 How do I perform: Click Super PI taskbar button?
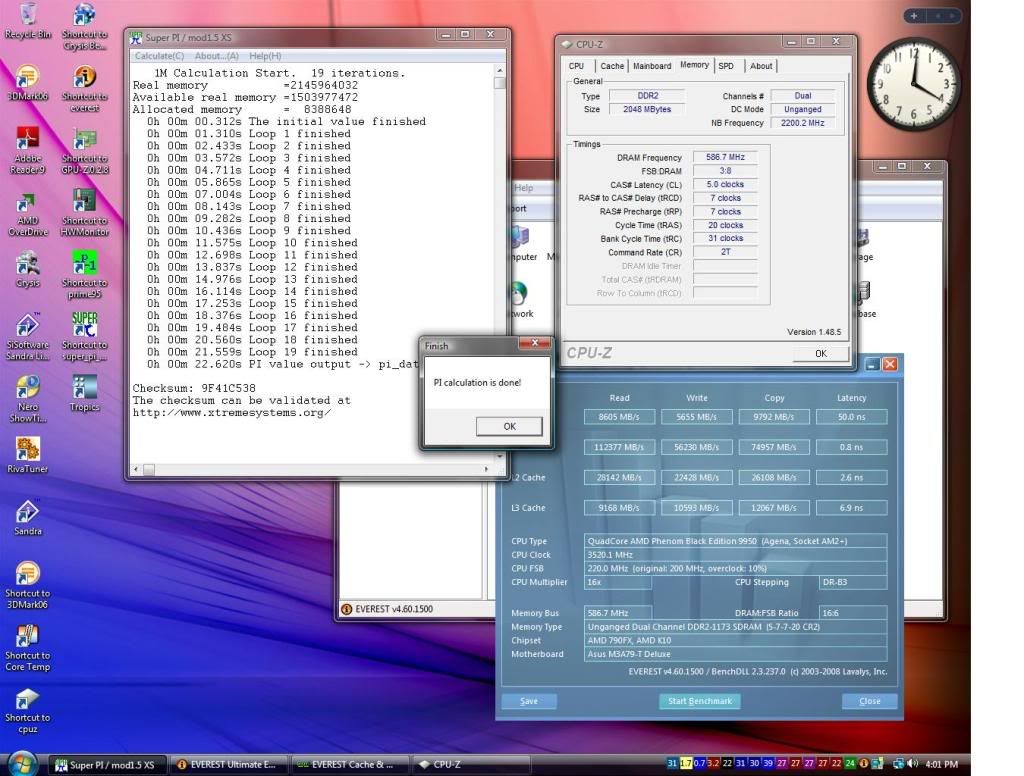(108, 764)
